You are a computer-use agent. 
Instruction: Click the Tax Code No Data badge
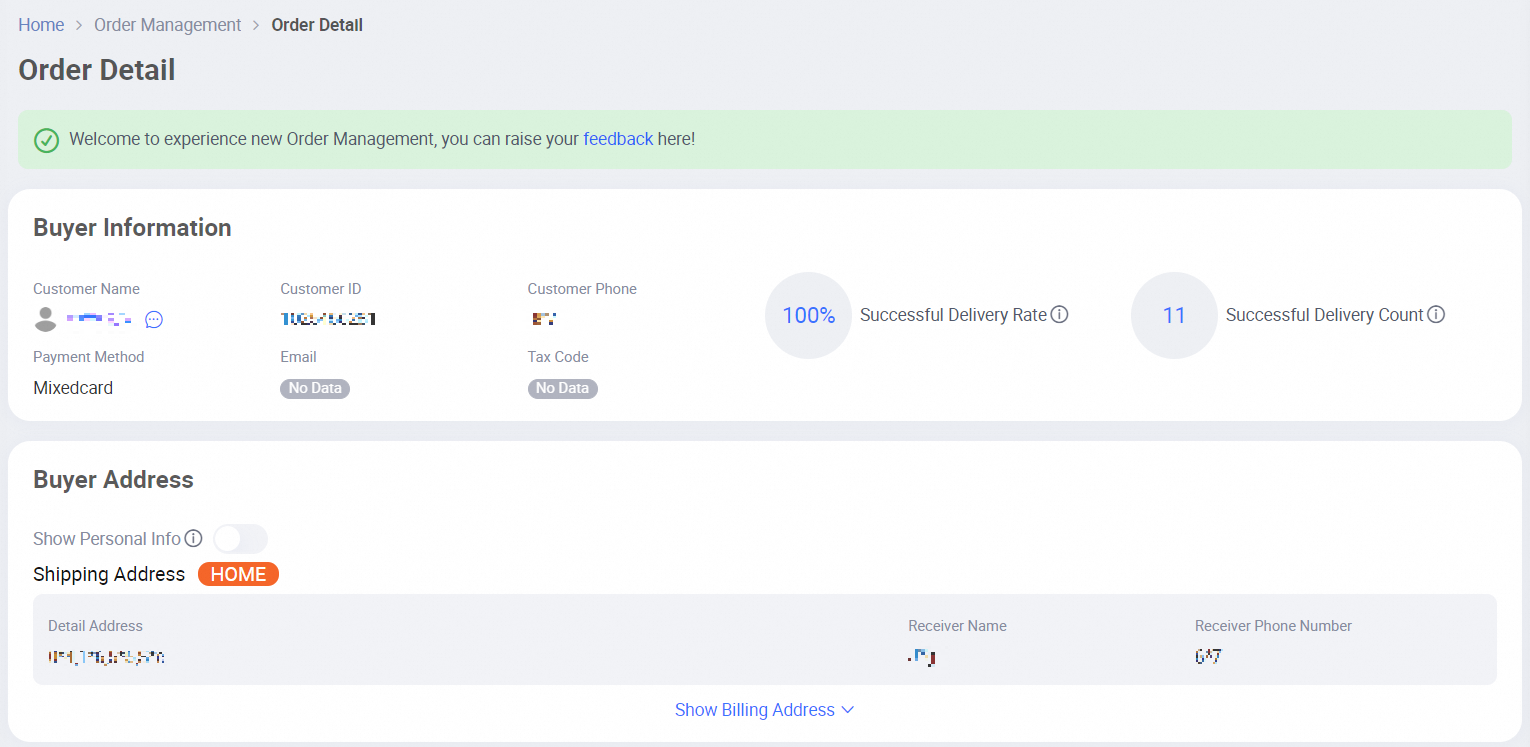[x=562, y=388]
